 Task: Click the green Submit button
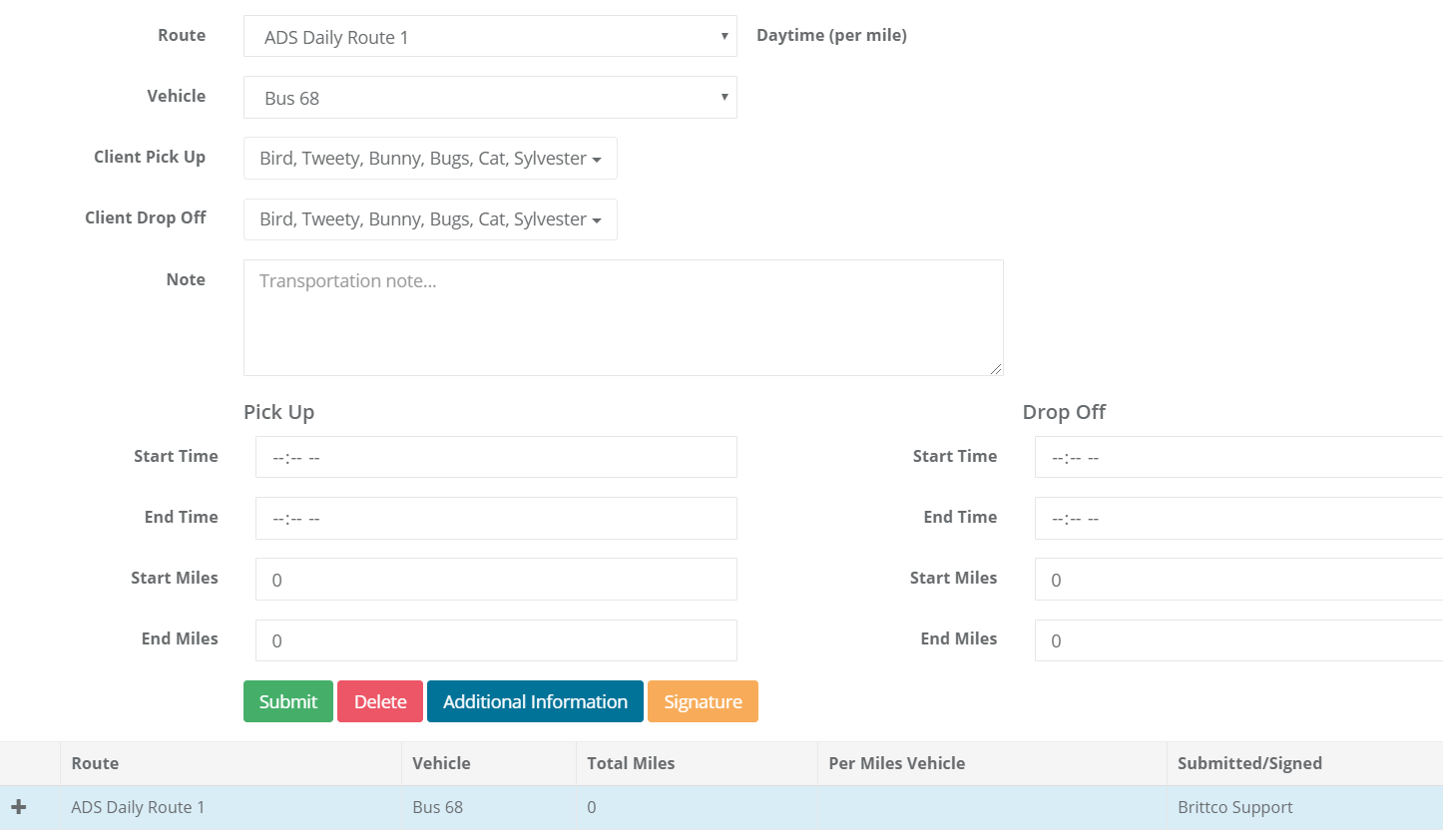pyautogui.click(x=287, y=701)
